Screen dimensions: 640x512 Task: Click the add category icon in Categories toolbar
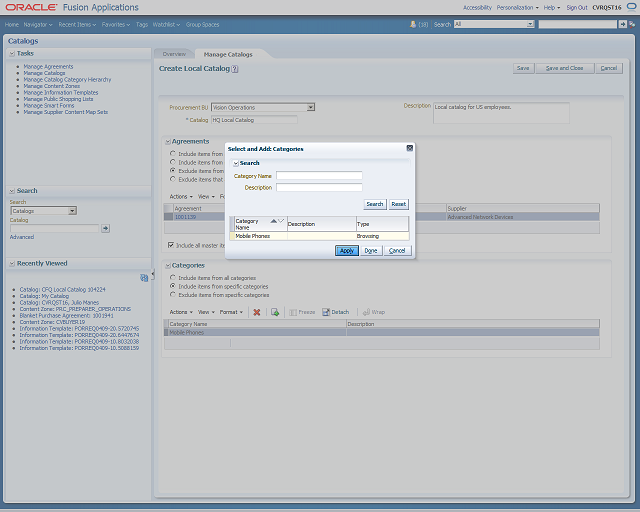[275, 312]
